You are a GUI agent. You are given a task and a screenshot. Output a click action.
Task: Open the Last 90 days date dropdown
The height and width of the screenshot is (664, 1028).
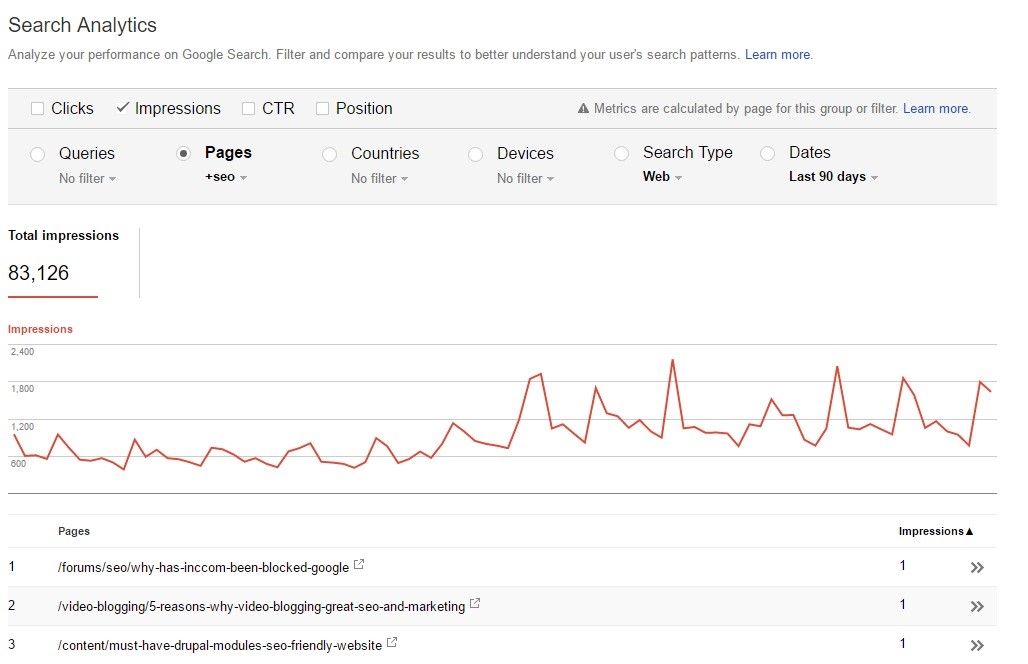click(x=833, y=177)
